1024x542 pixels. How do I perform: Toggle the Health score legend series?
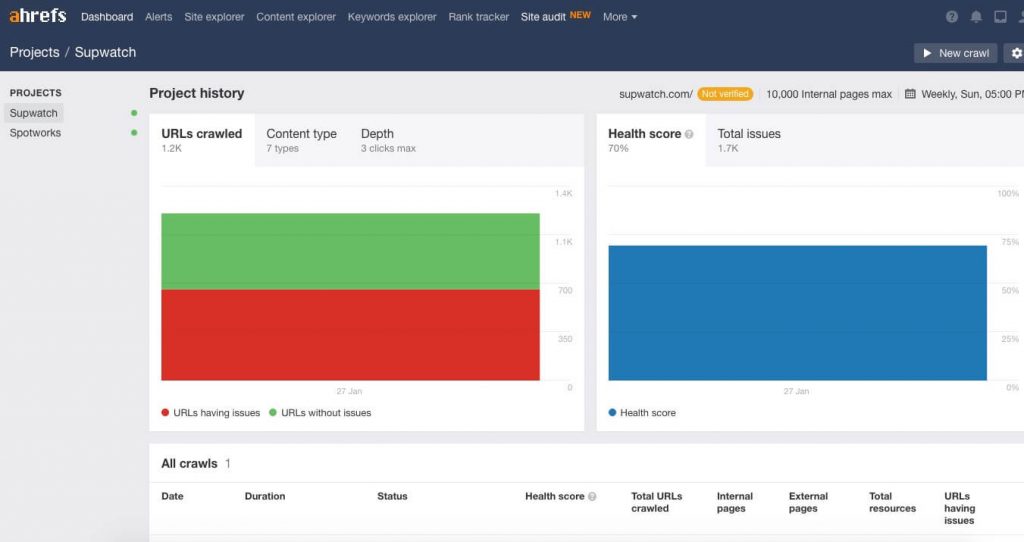[x=642, y=413]
